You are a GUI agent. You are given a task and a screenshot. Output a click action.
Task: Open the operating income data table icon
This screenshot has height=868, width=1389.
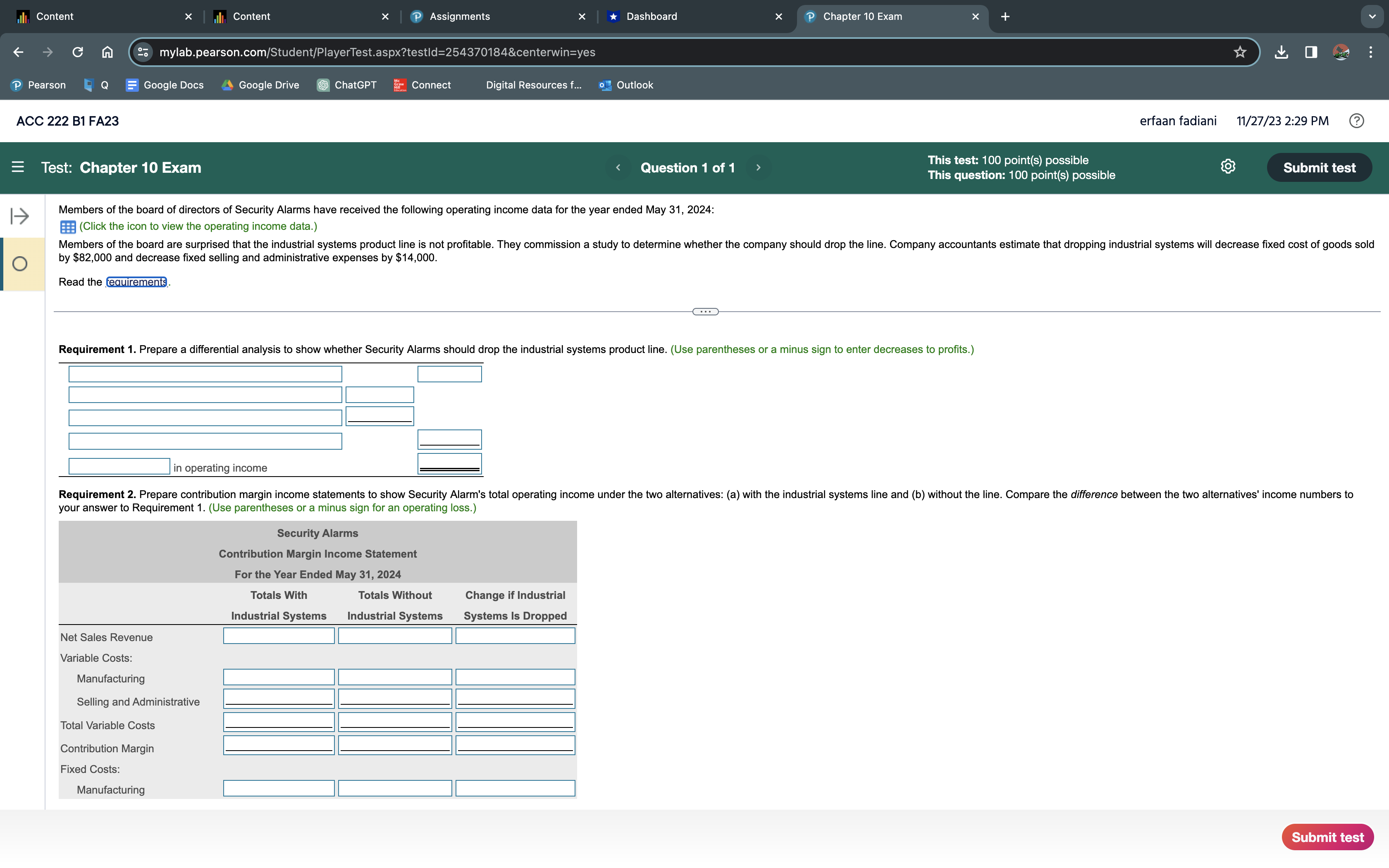tap(68, 227)
